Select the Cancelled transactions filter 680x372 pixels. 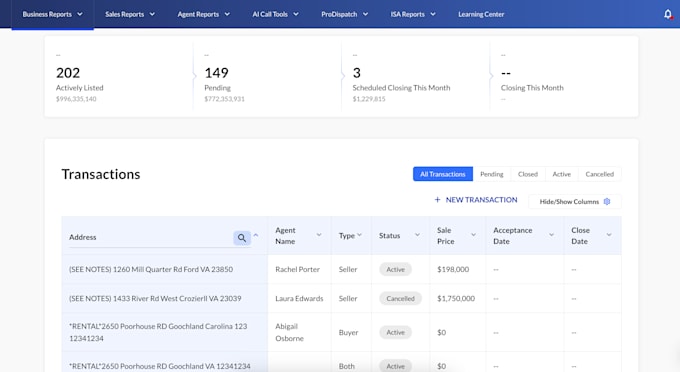click(x=599, y=174)
